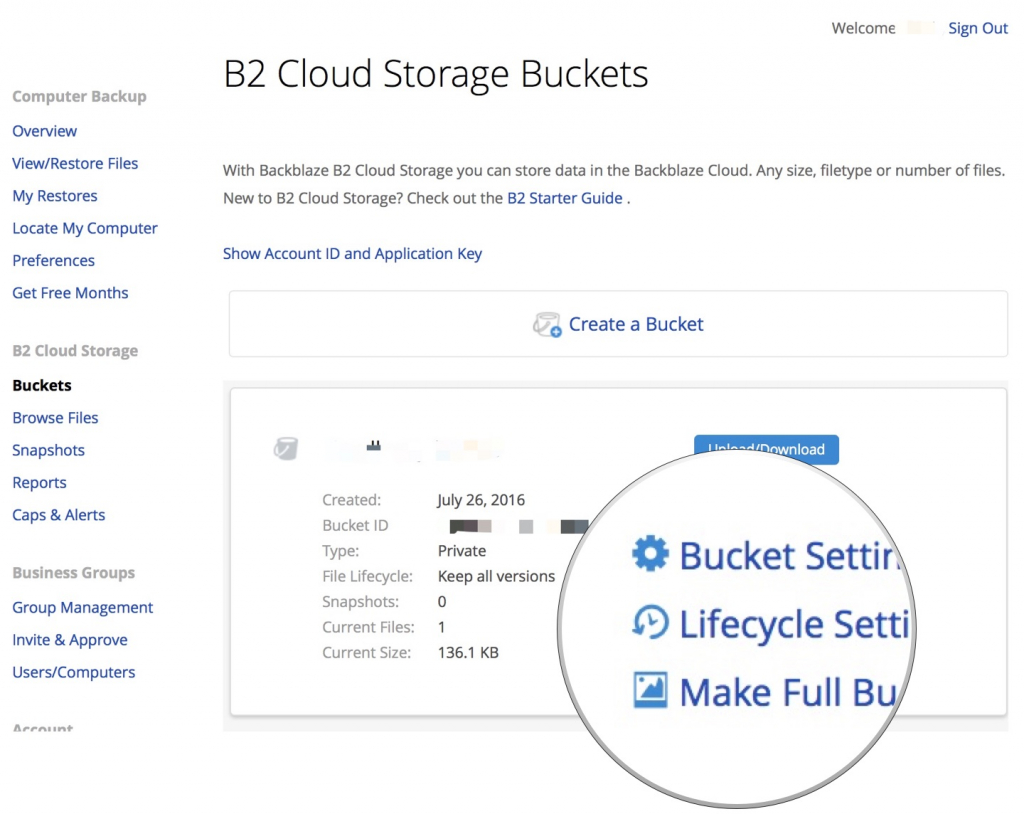Click the 'B2 Cloud Storage Buckets' heading
Image resolution: width=1024 pixels, height=814 pixels.
[x=436, y=73]
